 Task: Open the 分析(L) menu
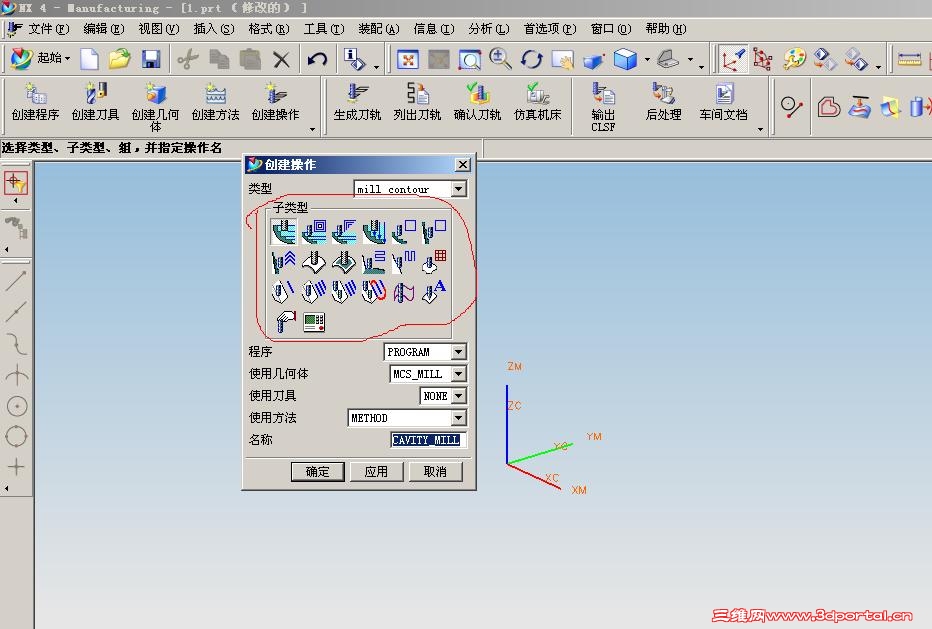point(489,29)
